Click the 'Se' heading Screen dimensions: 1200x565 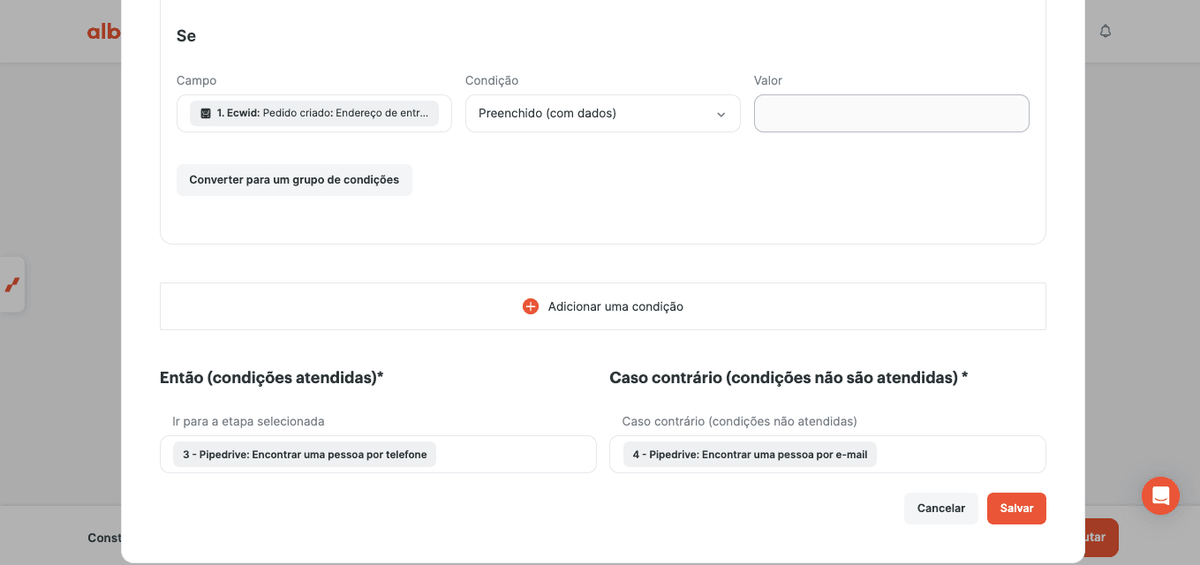[x=186, y=36]
